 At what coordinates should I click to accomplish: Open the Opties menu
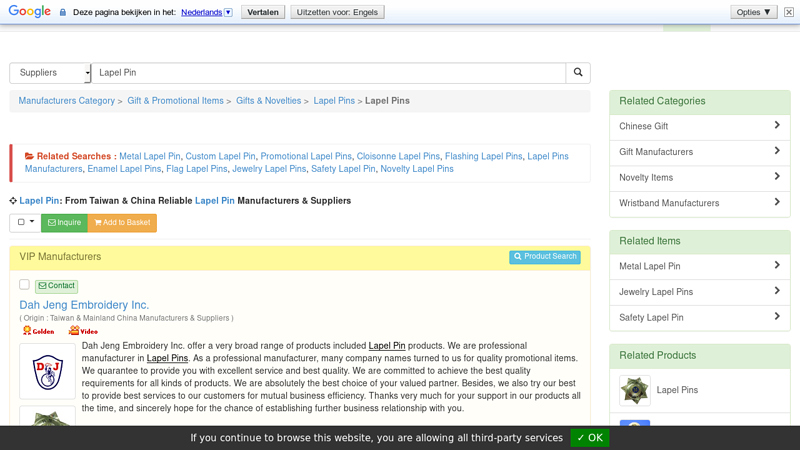point(754,12)
